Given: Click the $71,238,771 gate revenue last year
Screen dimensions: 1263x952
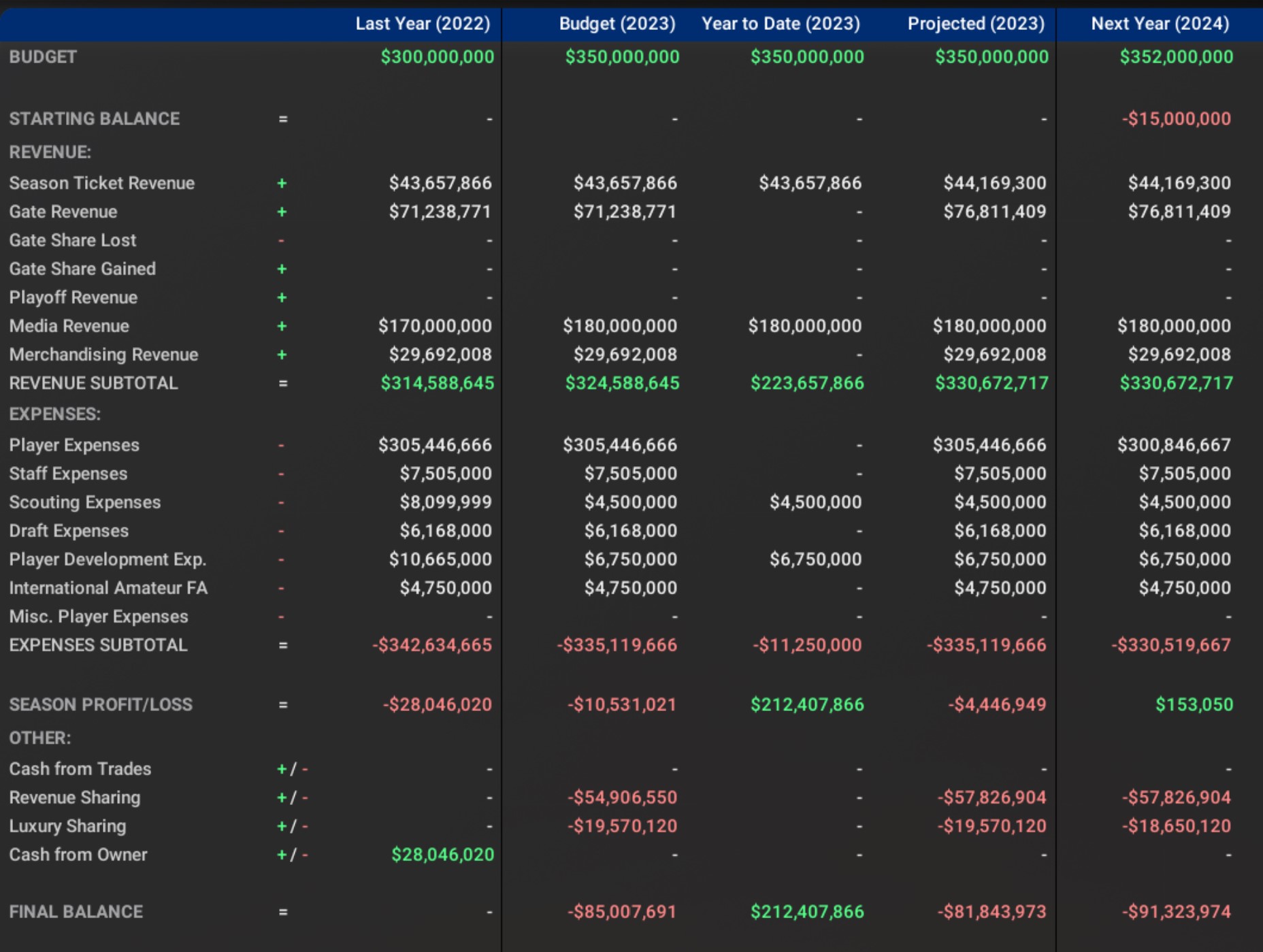Looking at the screenshot, I should pyautogui.click(x=440, y=212).
